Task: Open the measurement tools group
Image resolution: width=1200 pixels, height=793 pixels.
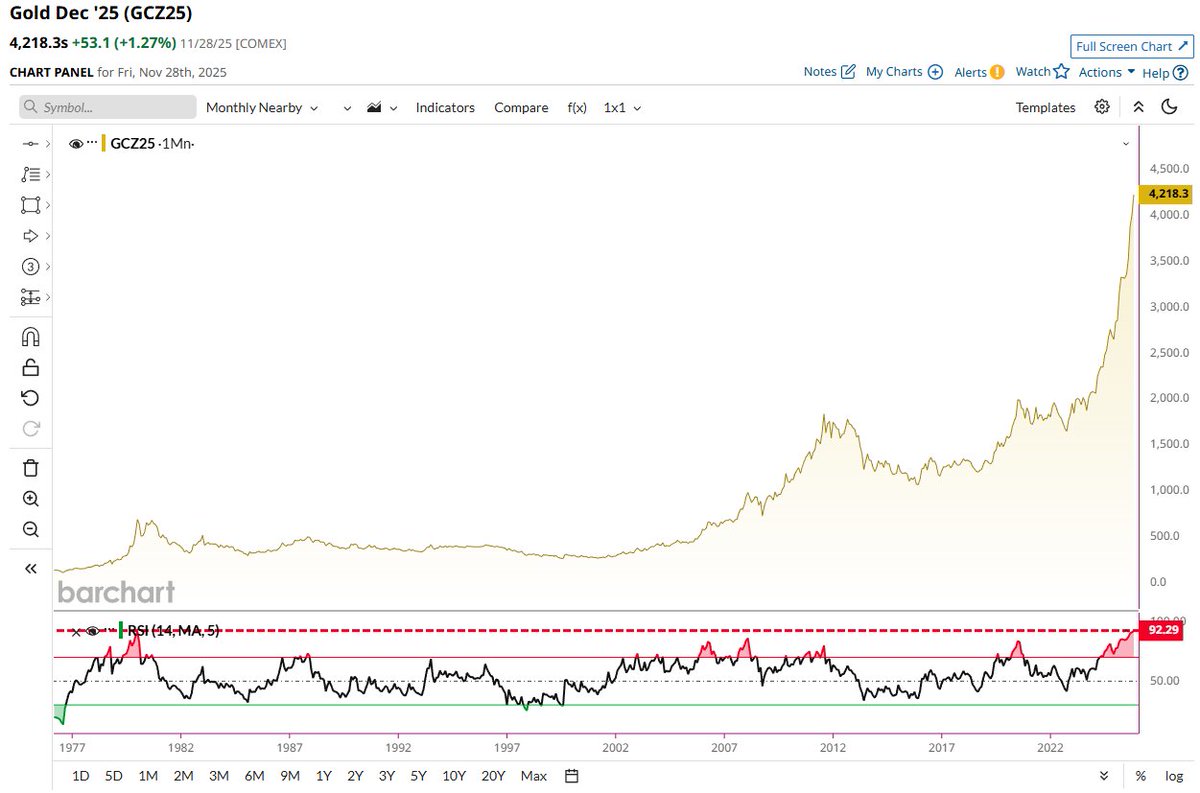Action: [x=31, y=298]
